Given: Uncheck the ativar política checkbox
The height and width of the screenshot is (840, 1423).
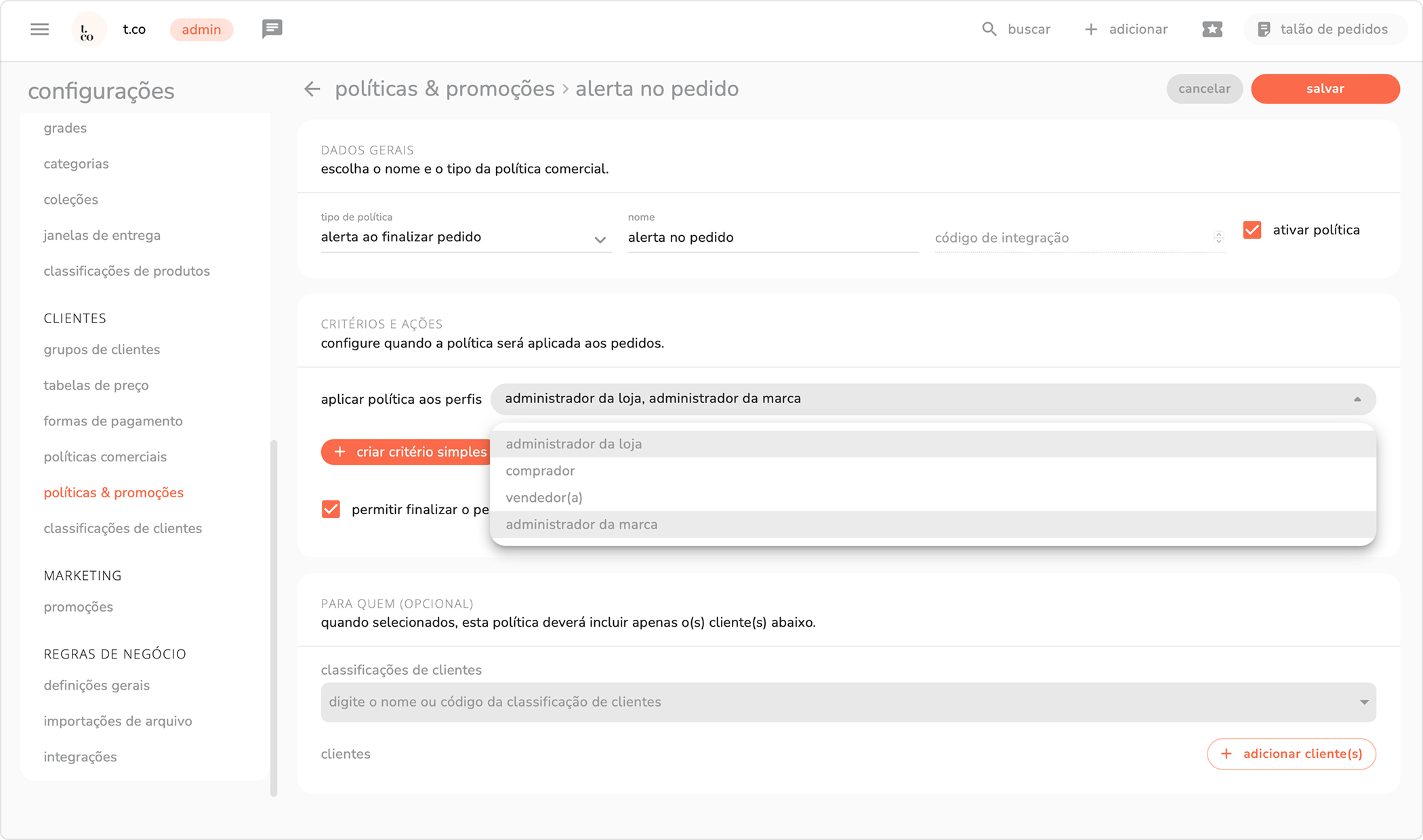Looking at the screenshot, I should click(1252, 230).
